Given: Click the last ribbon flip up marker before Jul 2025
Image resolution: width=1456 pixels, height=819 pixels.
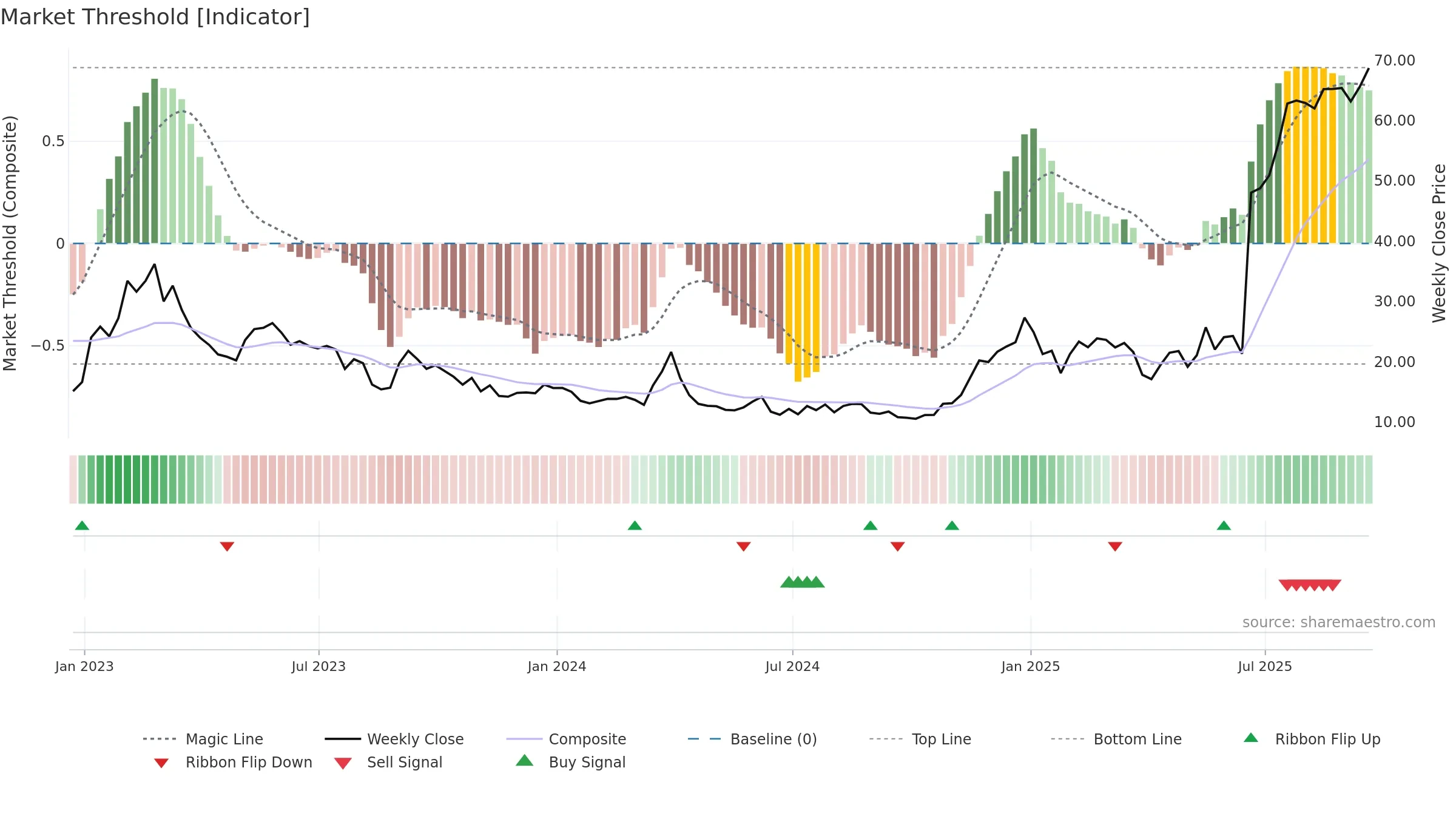Looking at the screenshot, I should (1224, 525).
